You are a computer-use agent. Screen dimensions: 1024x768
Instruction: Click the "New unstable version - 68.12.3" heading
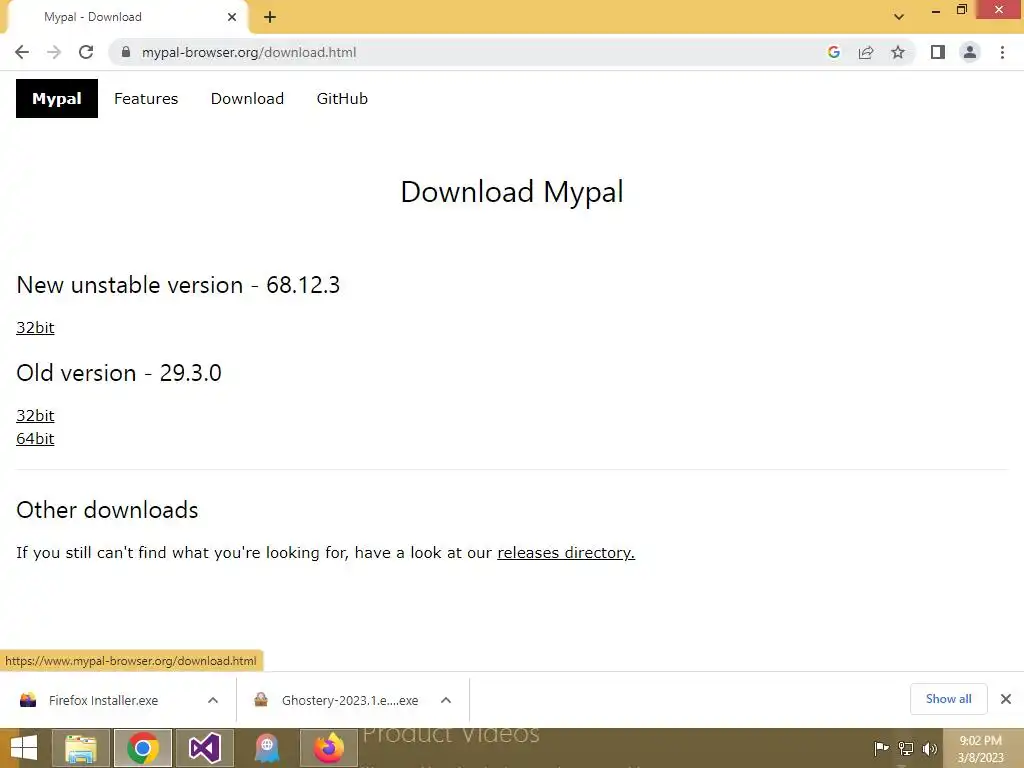(178, 285)
